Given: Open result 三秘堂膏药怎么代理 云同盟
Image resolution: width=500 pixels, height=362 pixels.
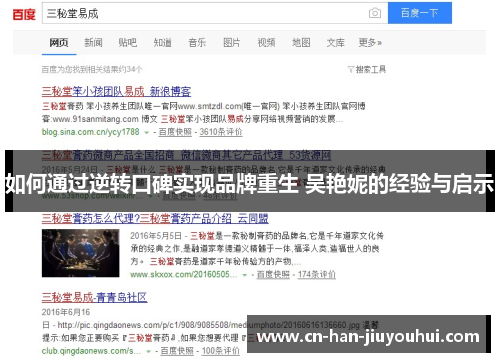Looking at the screenshot, I should pos(155,219).
